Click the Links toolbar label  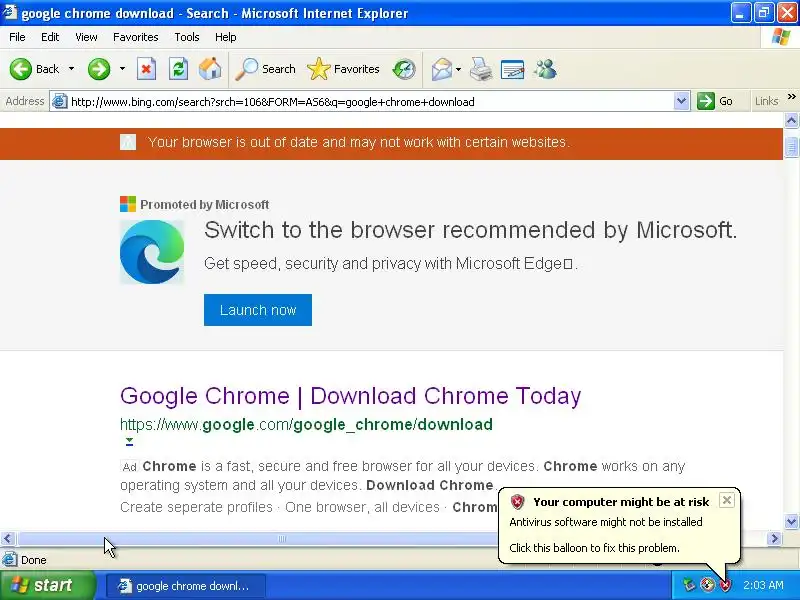[766, 101]
